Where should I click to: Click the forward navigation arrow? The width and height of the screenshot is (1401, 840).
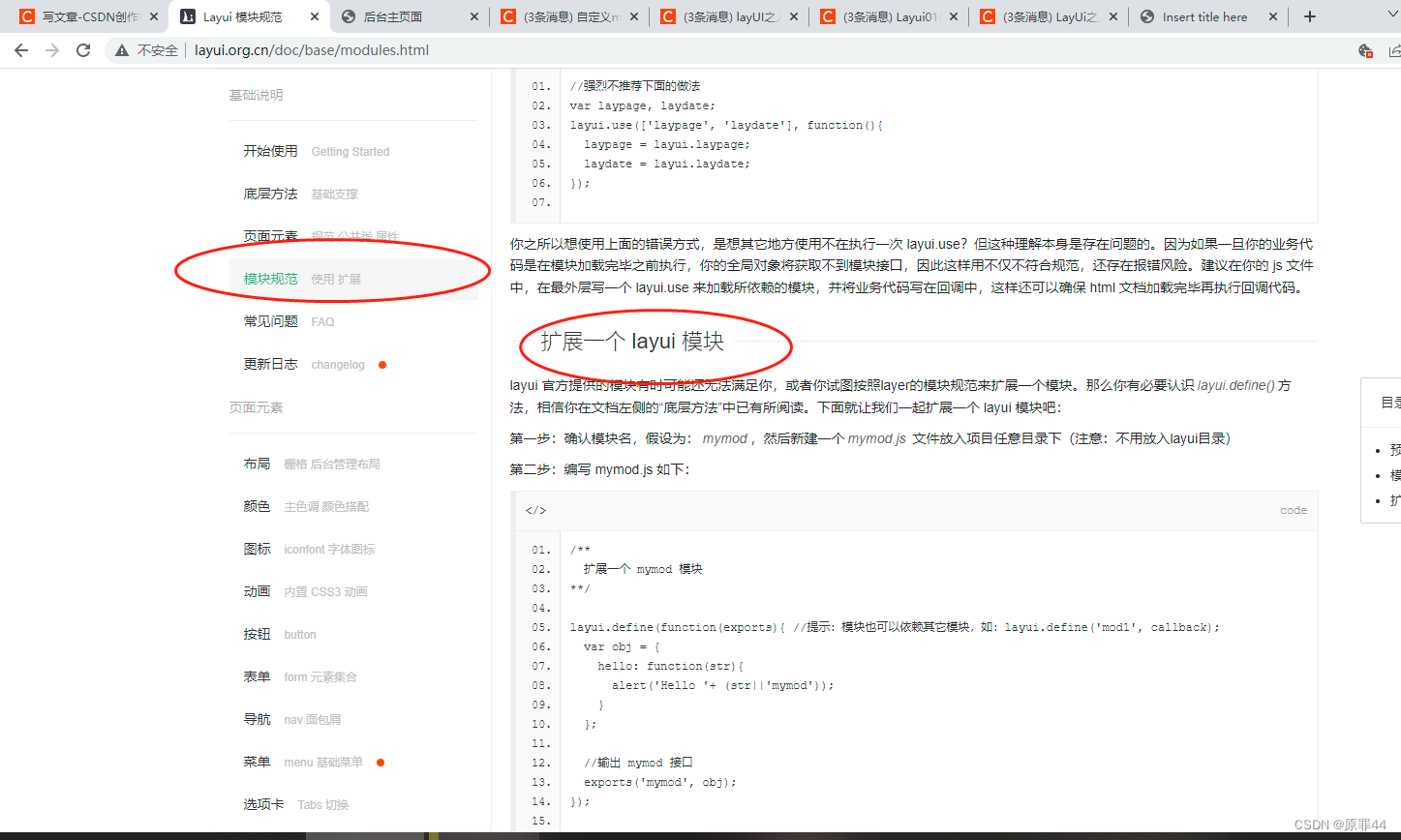[51, 49]
